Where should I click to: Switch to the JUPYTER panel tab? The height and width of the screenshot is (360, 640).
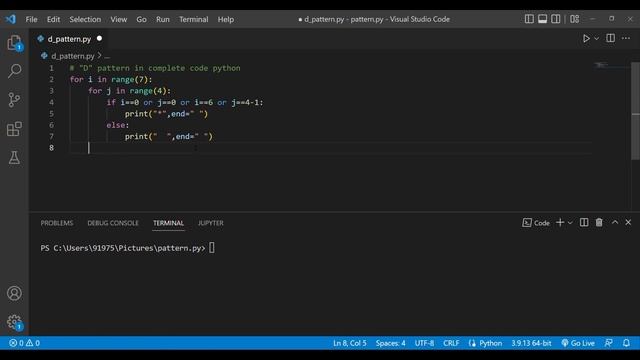click(211, 223)
